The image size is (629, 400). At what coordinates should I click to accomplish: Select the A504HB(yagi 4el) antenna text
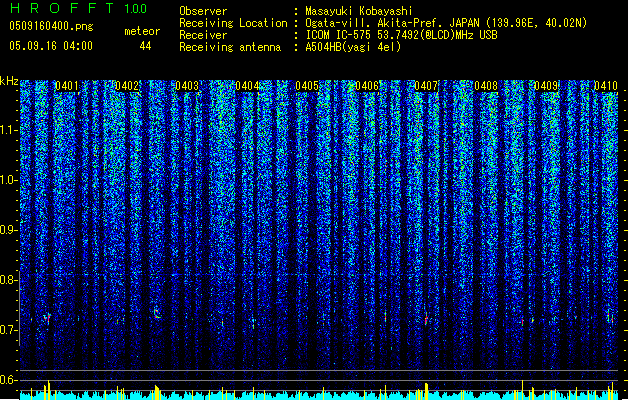tap(353, 47)
